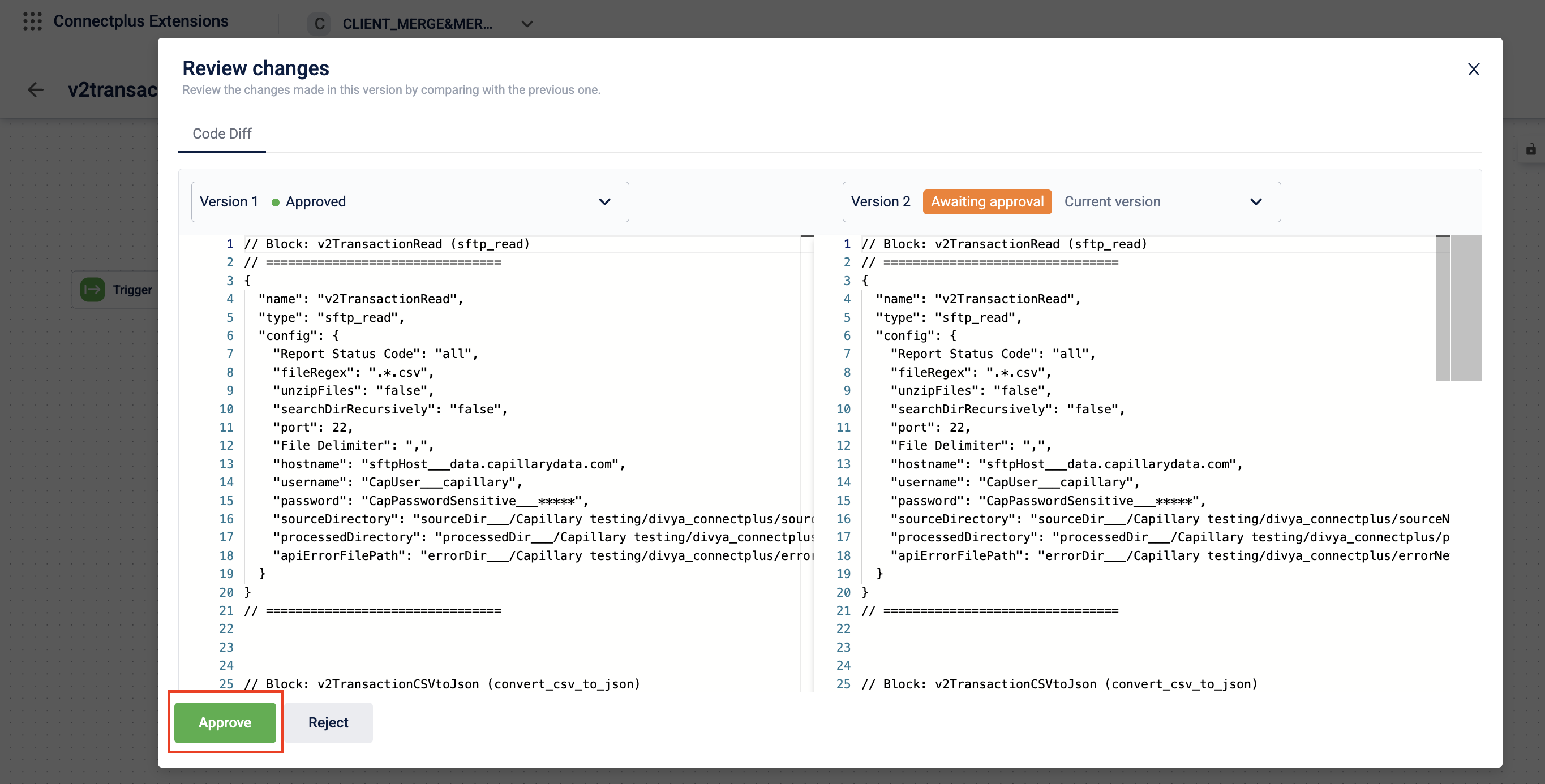Click the Awaiting approval status badge
Screen dimensions: 1545x784
click(x=986, y=202)
